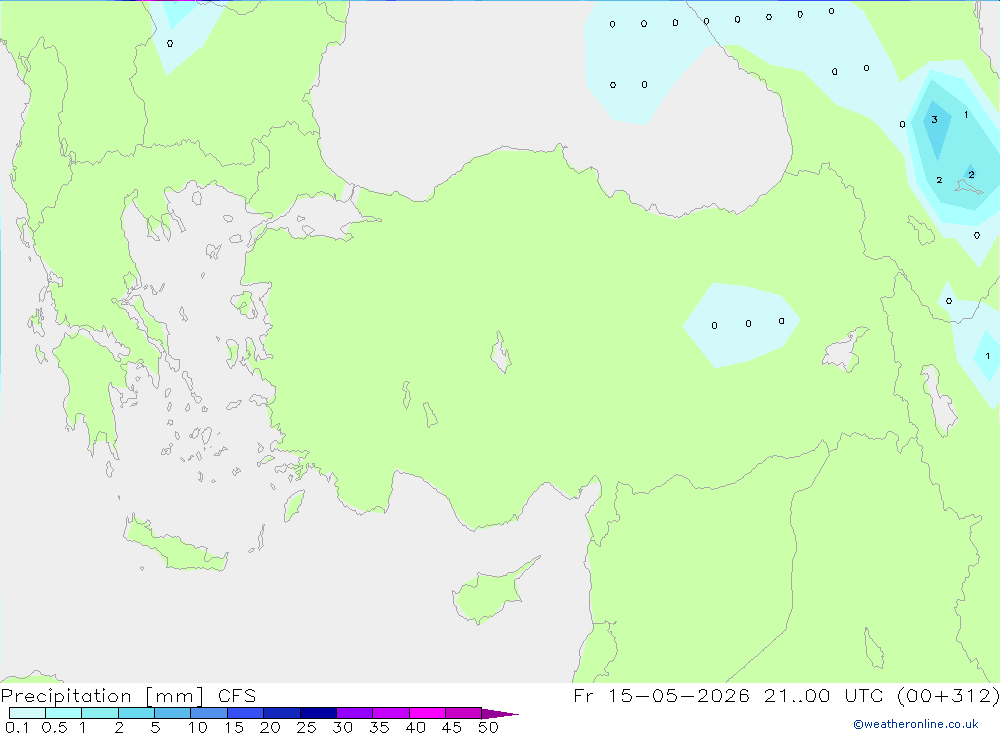
Task: Click the 15–20 mm legend color swatch
Action: [x=246, y=713]
